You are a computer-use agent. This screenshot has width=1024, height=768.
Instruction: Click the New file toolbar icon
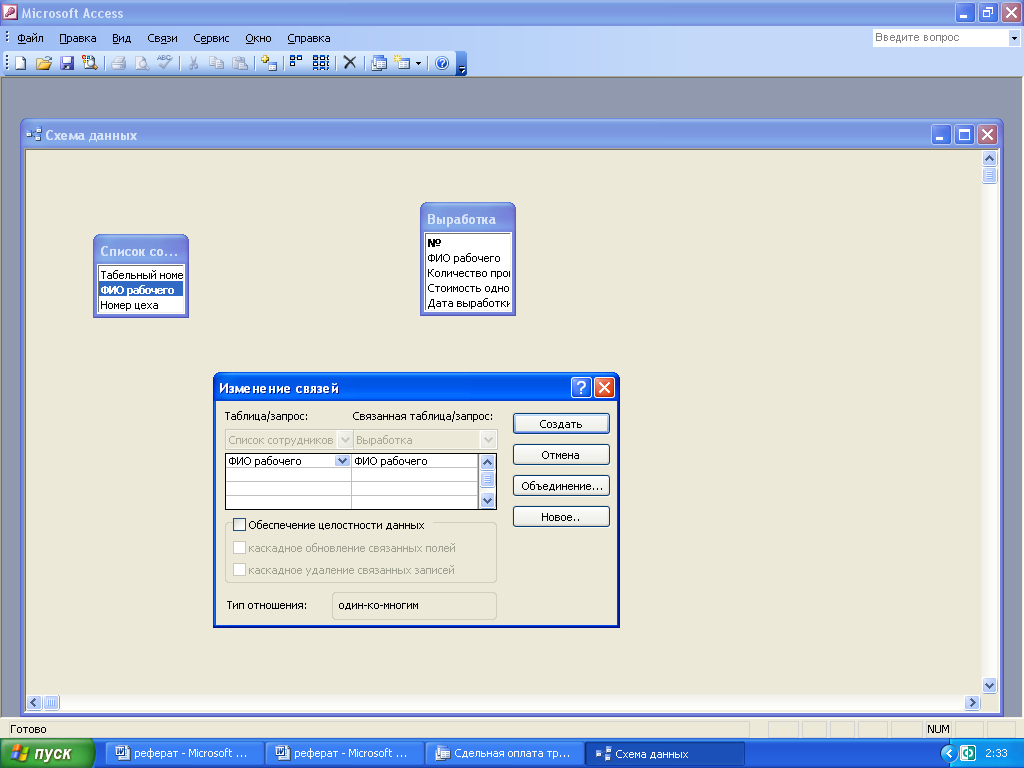click(21, 63)
